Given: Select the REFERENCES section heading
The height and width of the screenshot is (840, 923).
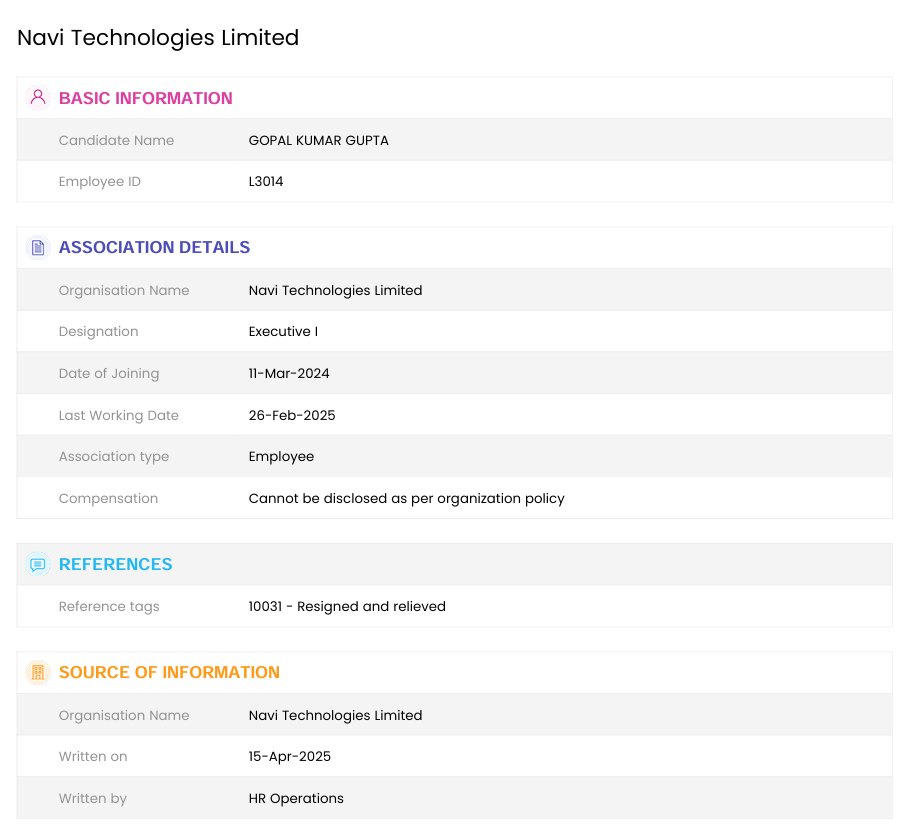Looking at the screenshot, I should coord(115,565).
